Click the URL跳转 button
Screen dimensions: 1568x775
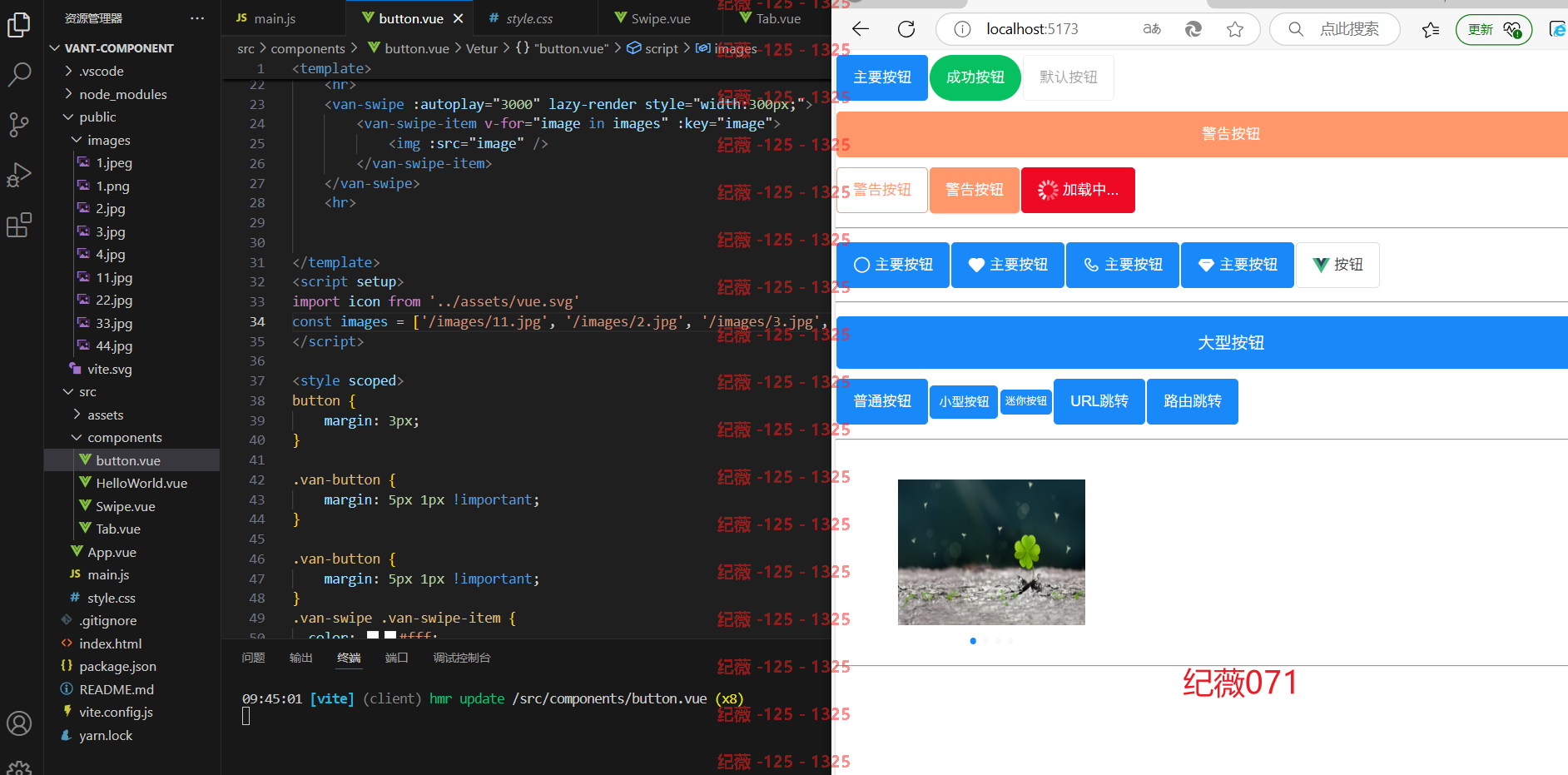pyautogui.click(x=1099, y=401)
